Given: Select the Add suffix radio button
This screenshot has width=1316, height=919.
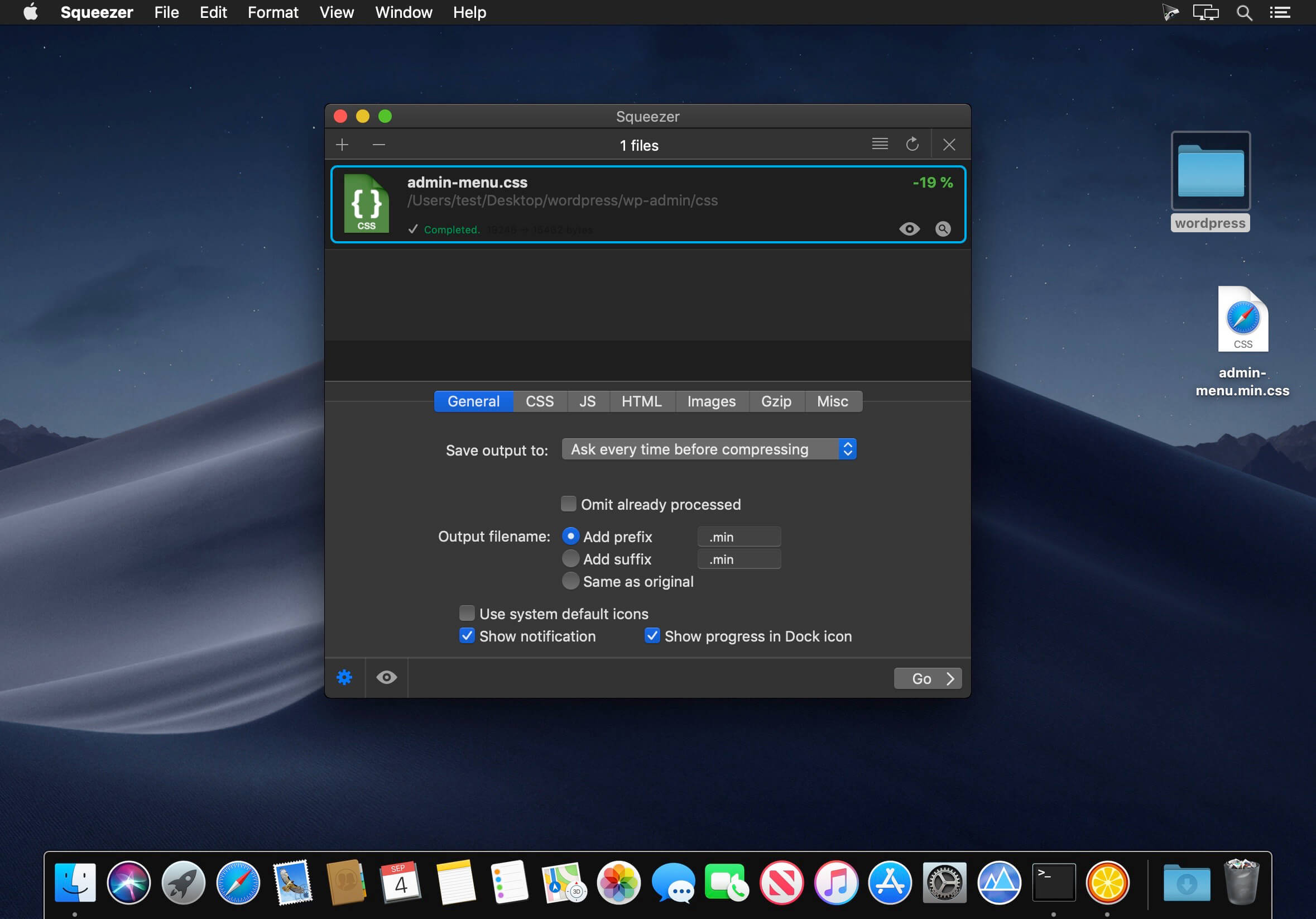Looking at the screenshot, I should [x=570, y=558].
